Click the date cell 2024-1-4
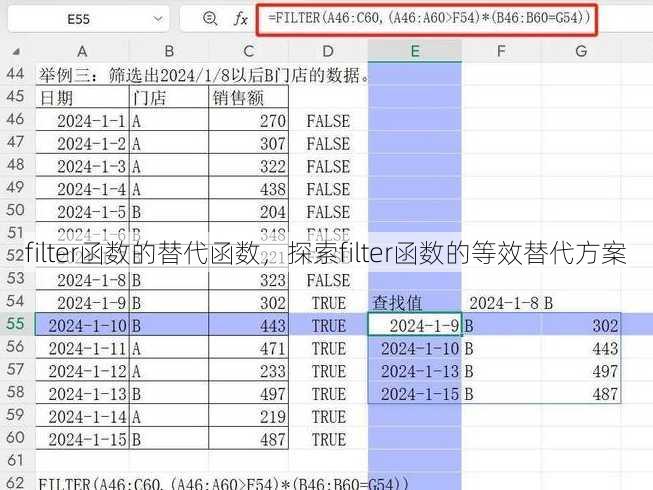653x490 pixels. [x=82, y=189]
